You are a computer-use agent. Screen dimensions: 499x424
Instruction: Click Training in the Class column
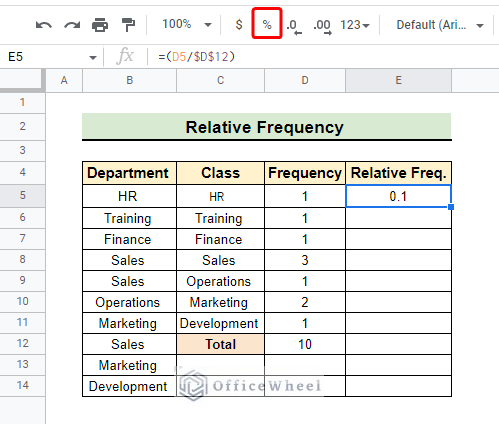219,218
